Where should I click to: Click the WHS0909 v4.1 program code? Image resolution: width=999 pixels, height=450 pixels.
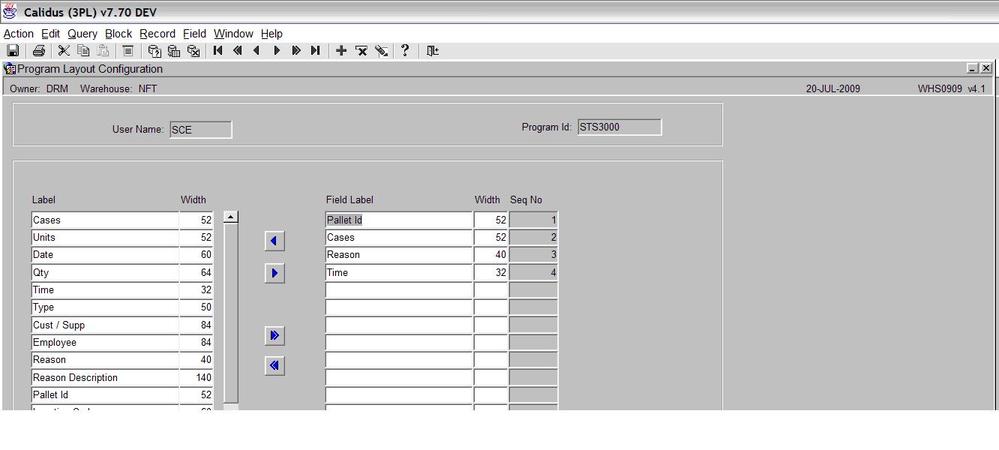(x=951, y=89)
